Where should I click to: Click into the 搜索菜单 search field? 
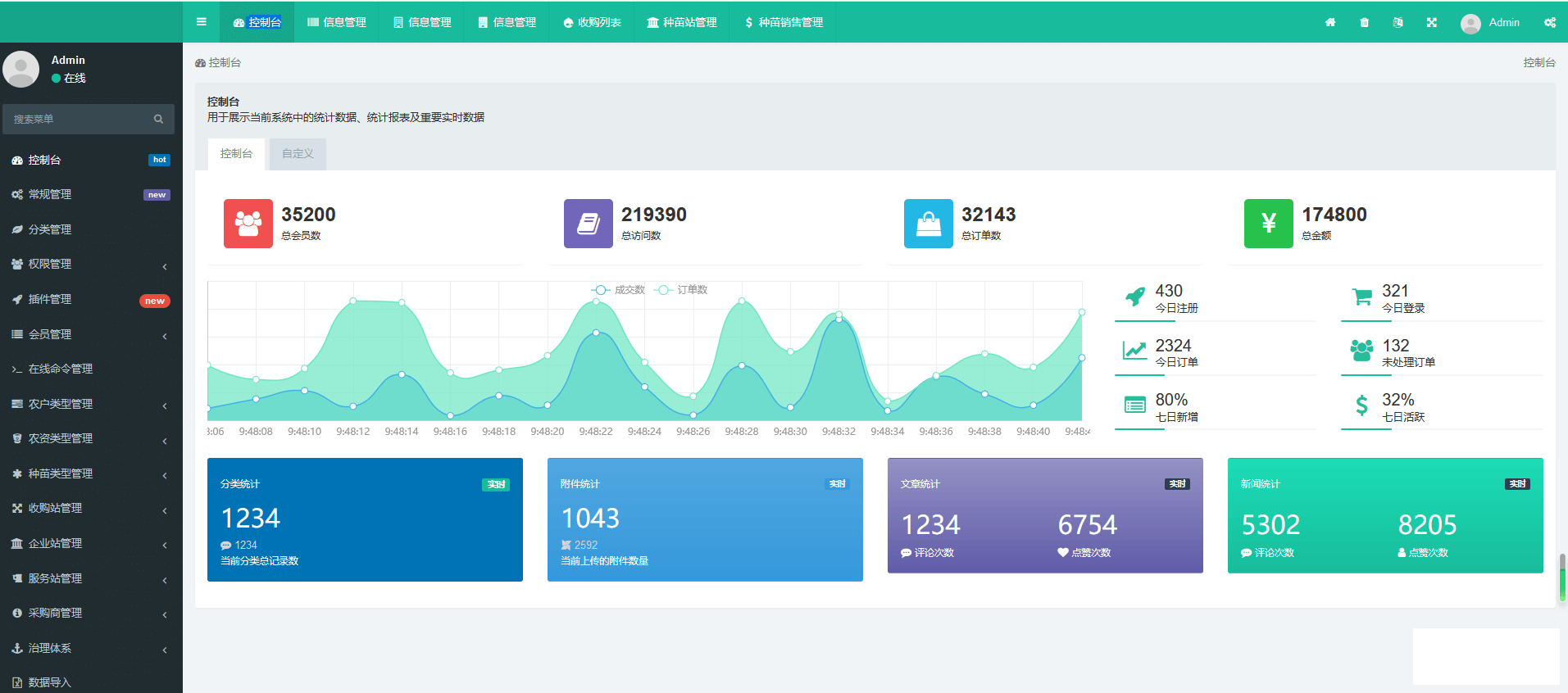pos(78,119)
